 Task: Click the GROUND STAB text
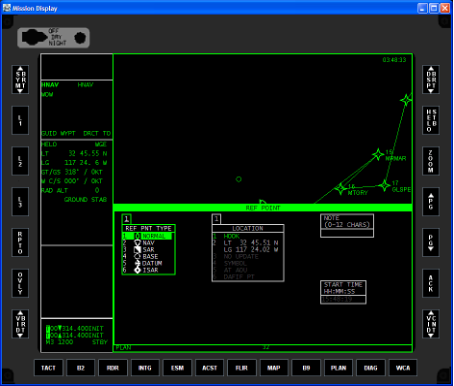(85, 200)
